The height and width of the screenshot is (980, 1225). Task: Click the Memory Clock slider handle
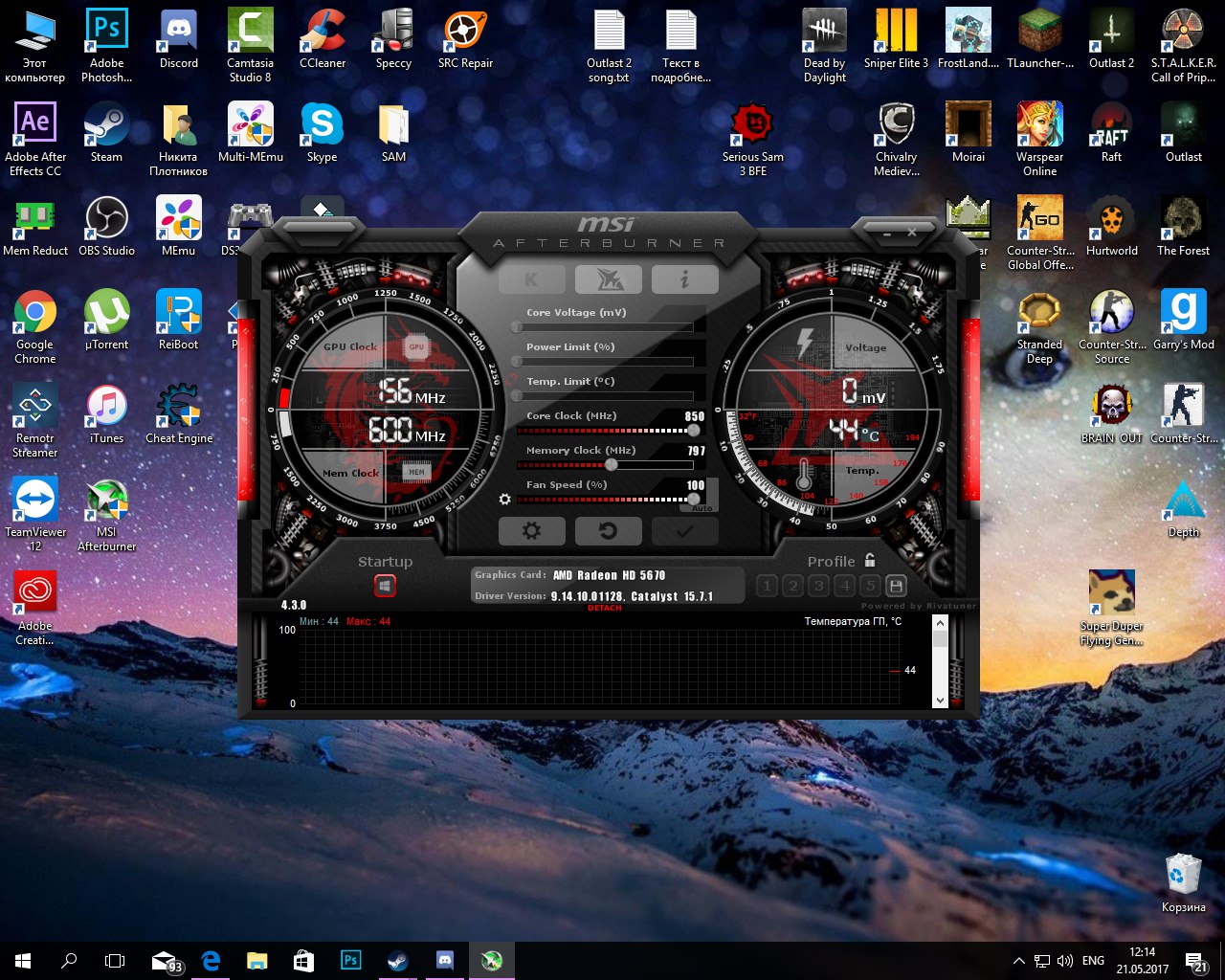click(611, 464)
